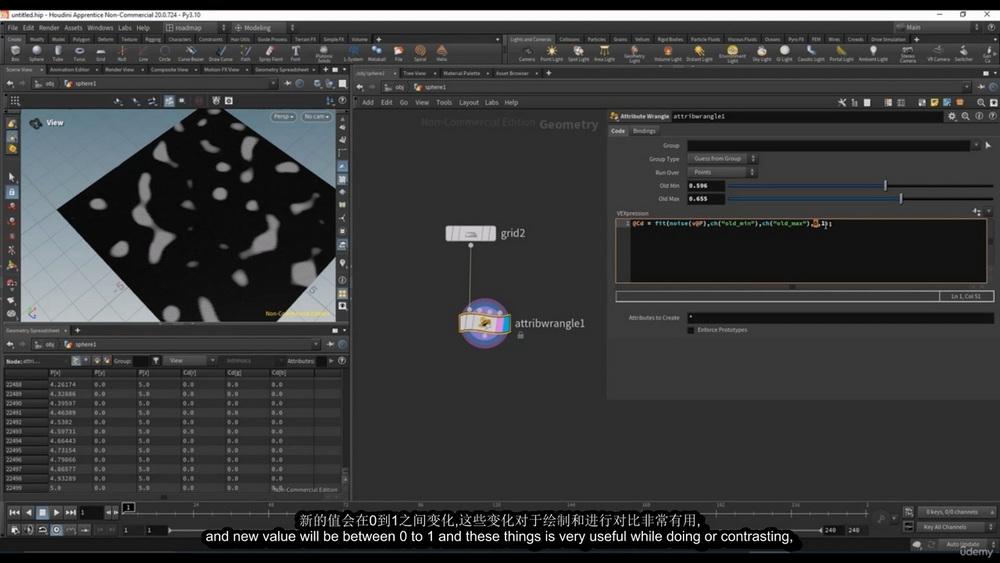Screen dimensions: 1000x563
Task: Select the Tube shelf tool
Action: pyautogui.click(x=58, y=53)
